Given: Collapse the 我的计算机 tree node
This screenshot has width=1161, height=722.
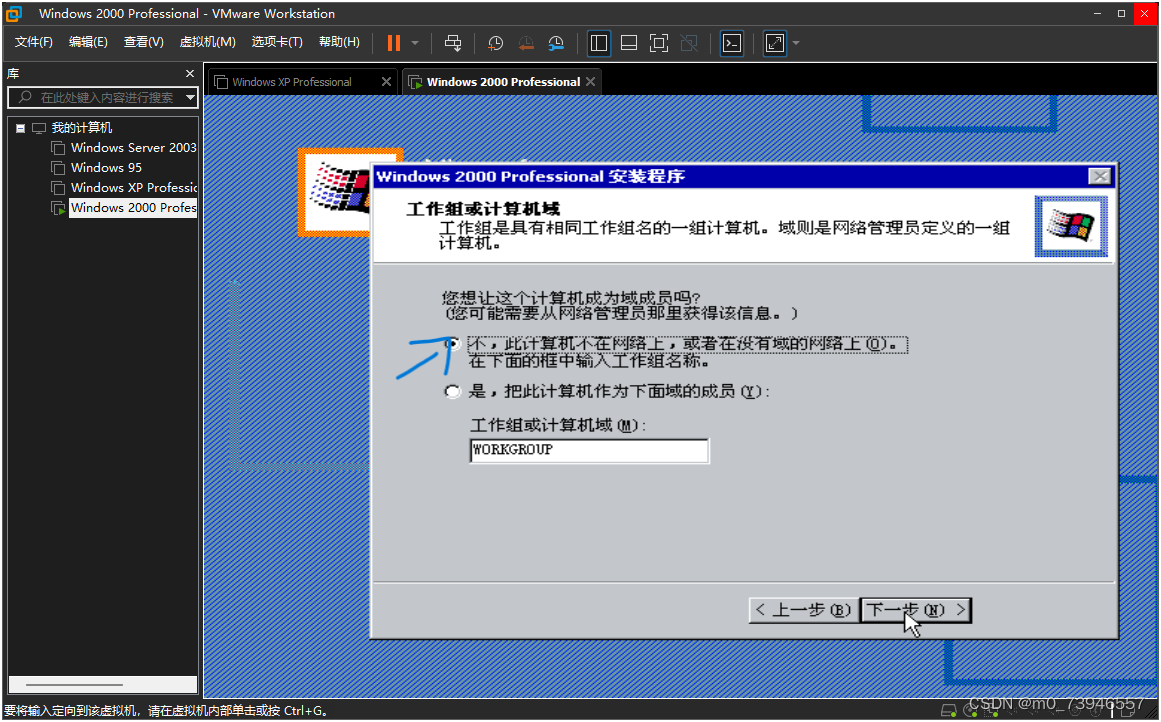Looking at the screenshot, I should (21, 128).
